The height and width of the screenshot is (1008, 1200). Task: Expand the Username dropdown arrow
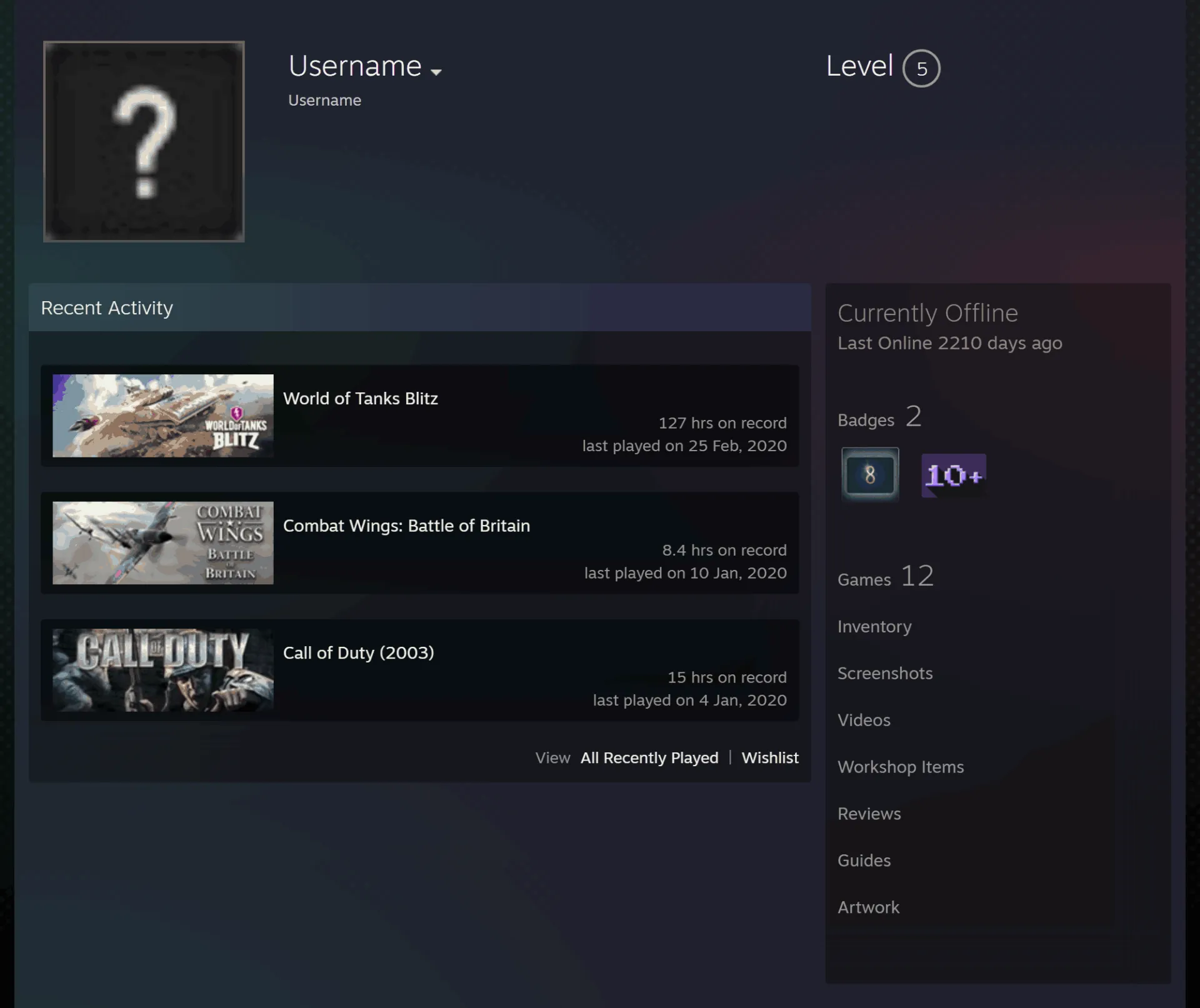tap(436, 72)
